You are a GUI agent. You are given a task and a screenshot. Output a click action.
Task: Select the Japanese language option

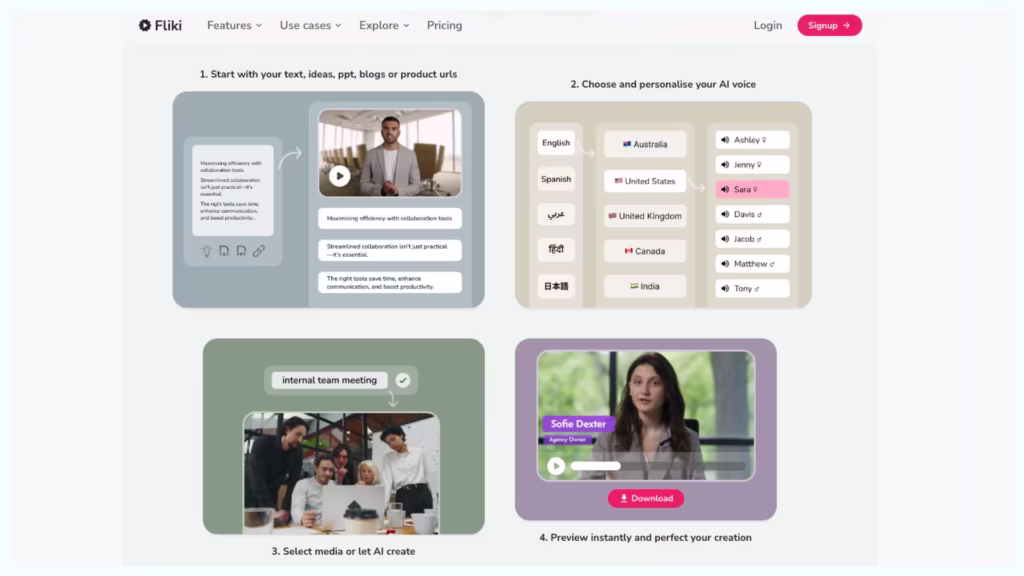556,286
